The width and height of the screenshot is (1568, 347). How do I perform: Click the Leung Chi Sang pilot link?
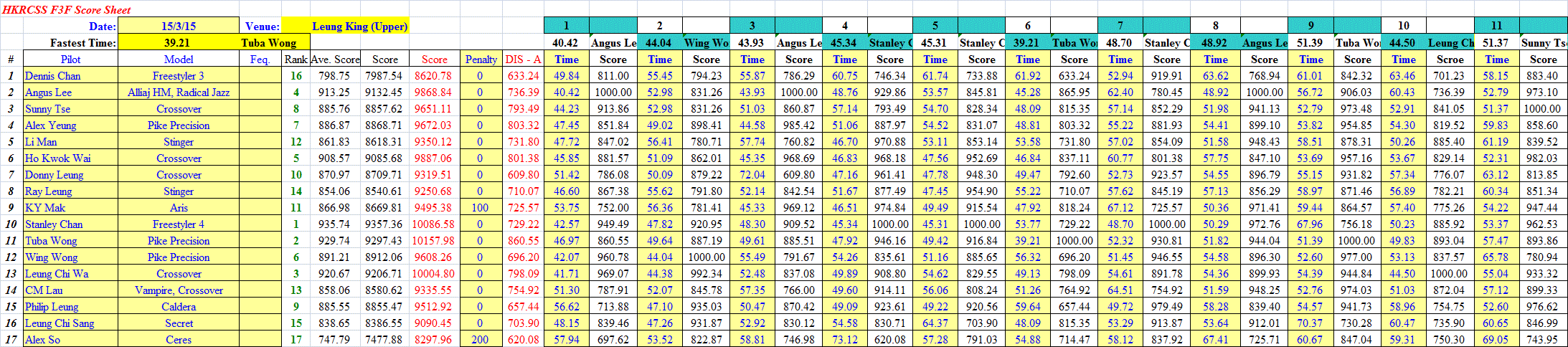[60, 323]
